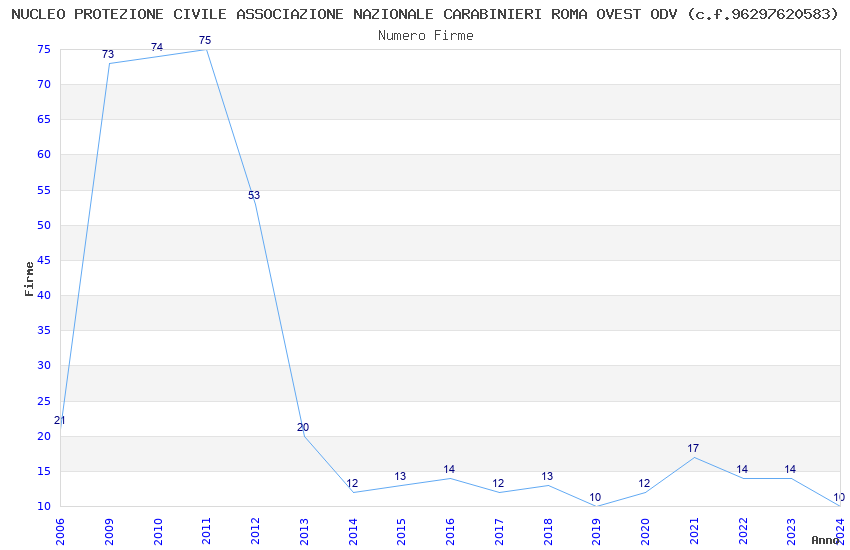
Task: Click x-axis year label 2010
Action: tap(158, 531)
